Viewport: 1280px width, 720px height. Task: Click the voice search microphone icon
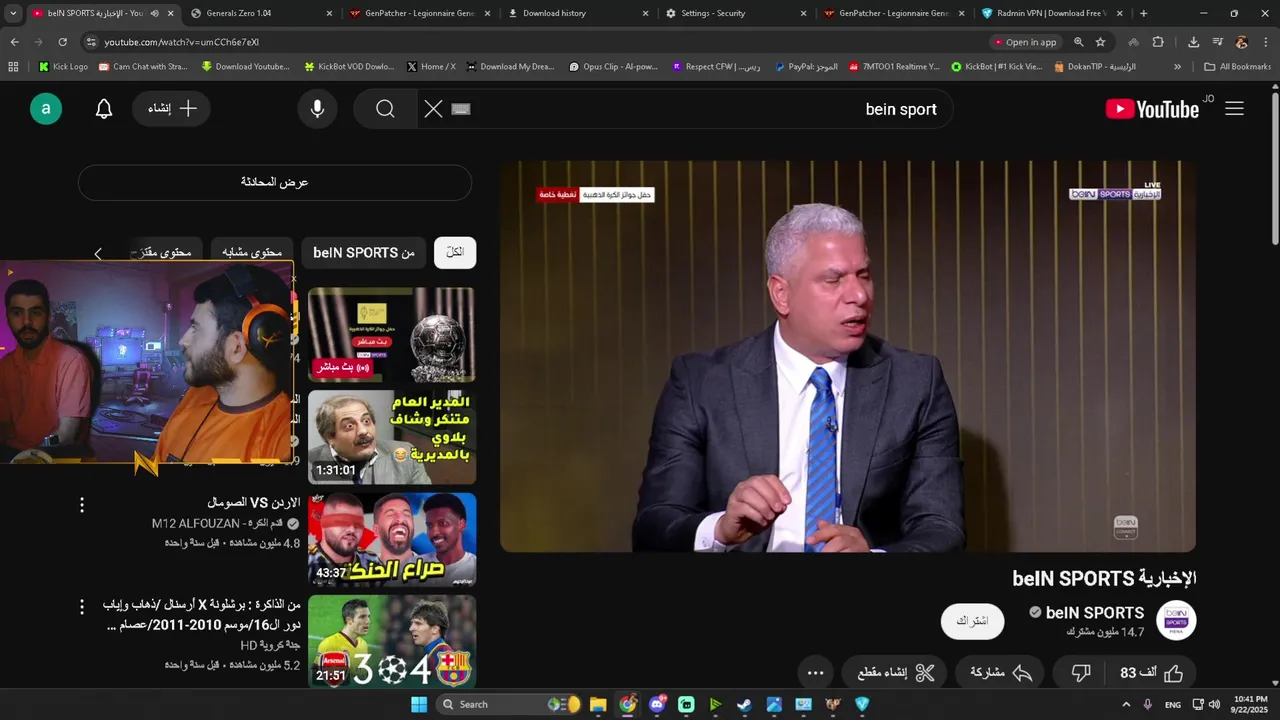tap(317, 109)
